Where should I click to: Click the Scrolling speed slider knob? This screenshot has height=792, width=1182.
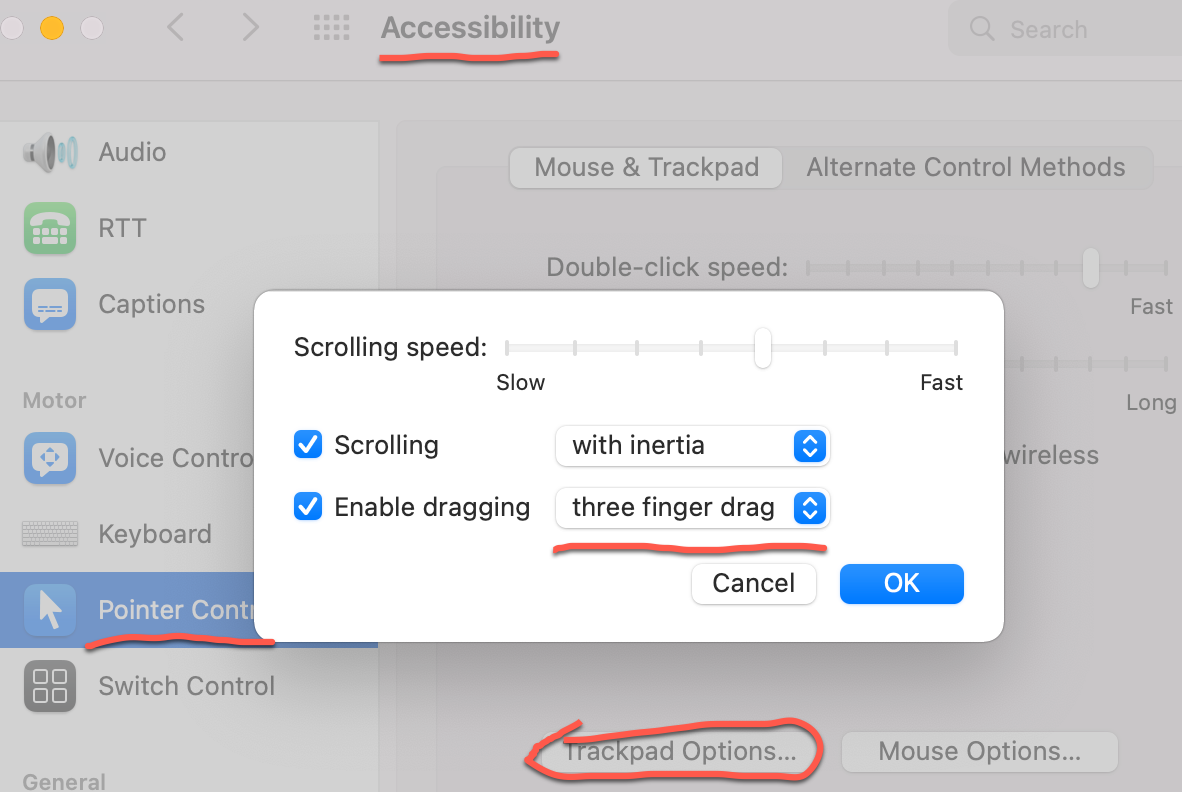763,347
